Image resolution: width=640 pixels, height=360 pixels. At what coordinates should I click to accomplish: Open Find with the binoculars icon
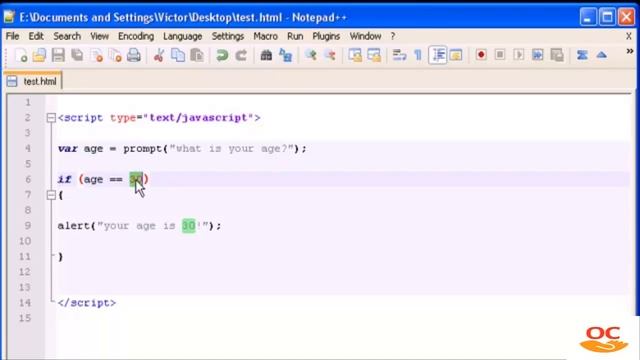[x=266, y=55]
